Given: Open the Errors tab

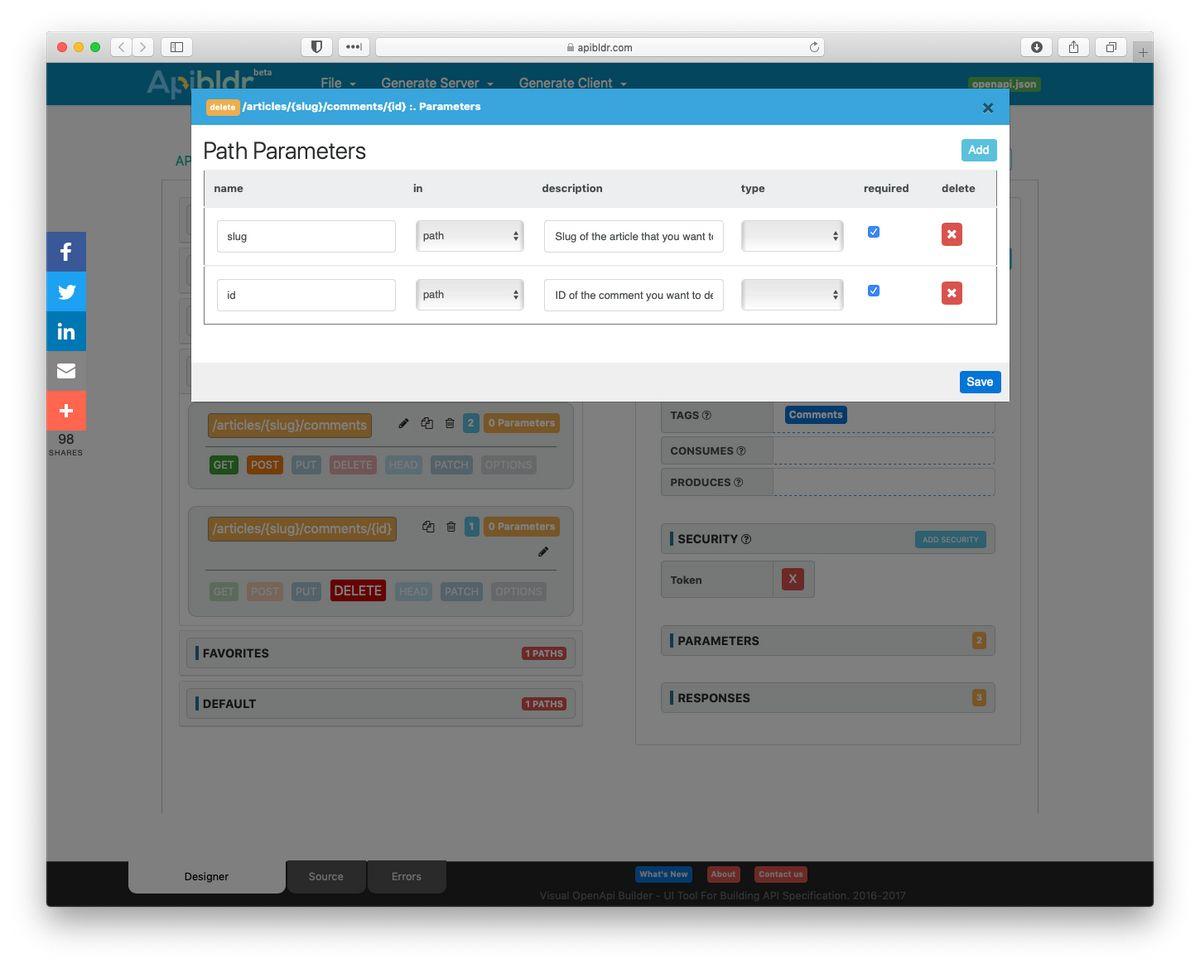Looking at the screenshot, I should tap(406, 877).
